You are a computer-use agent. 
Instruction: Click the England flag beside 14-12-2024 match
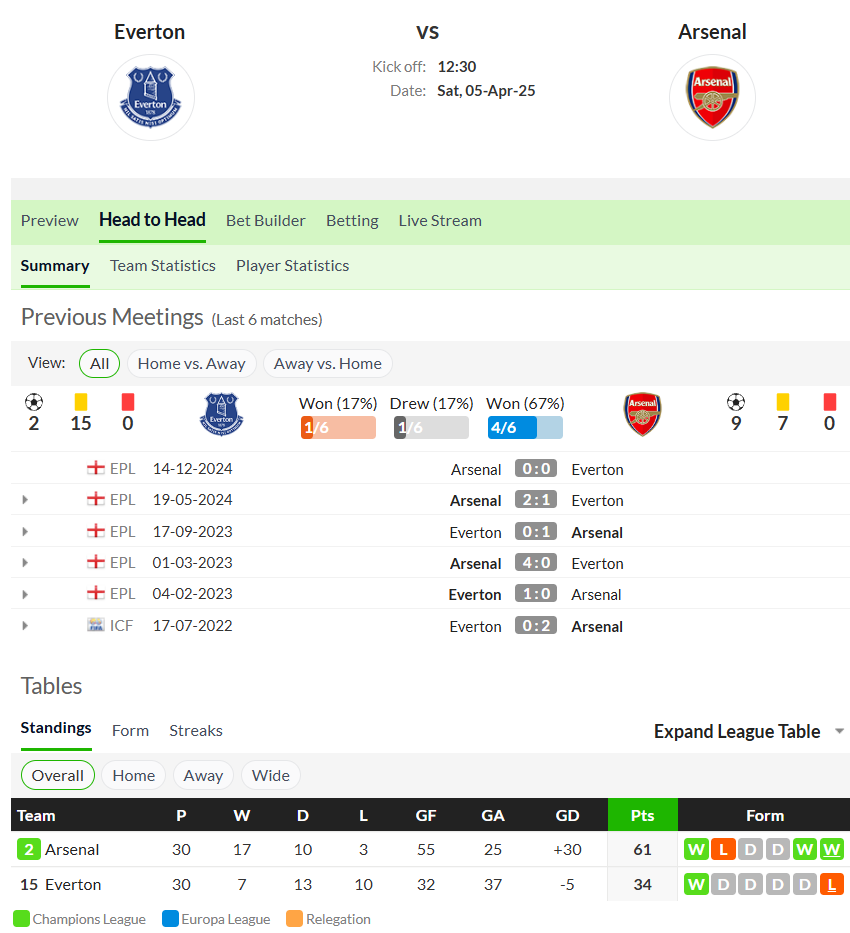[96, 468]
